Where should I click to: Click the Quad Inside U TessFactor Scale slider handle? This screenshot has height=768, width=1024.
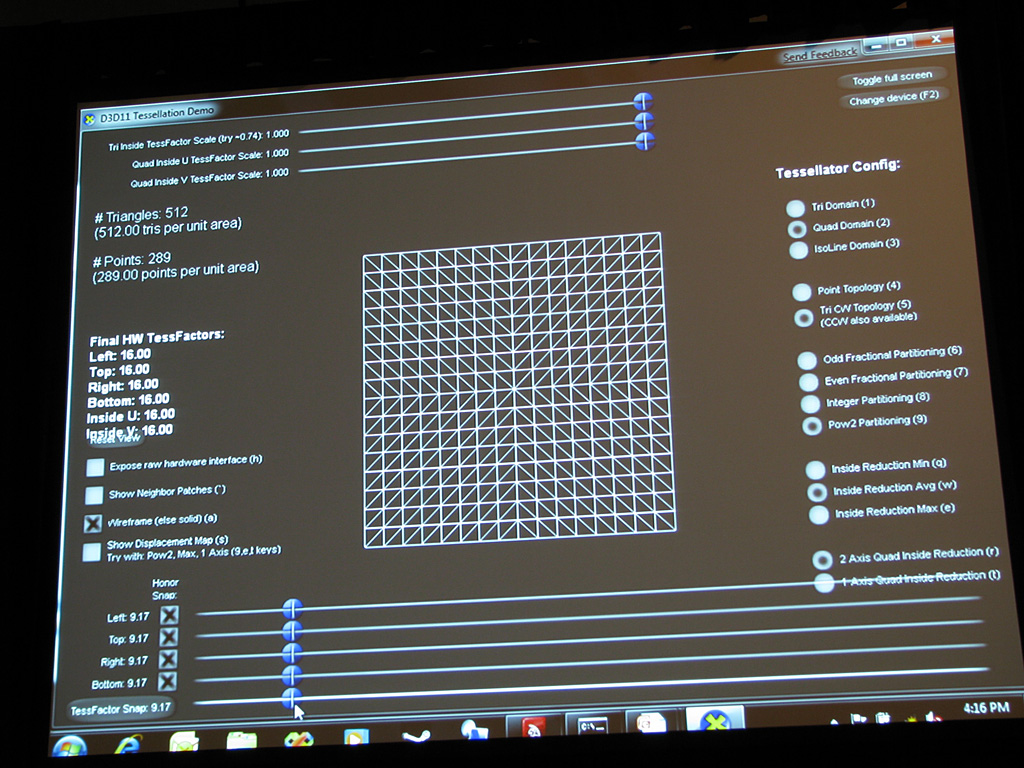(x=645, y=121)
